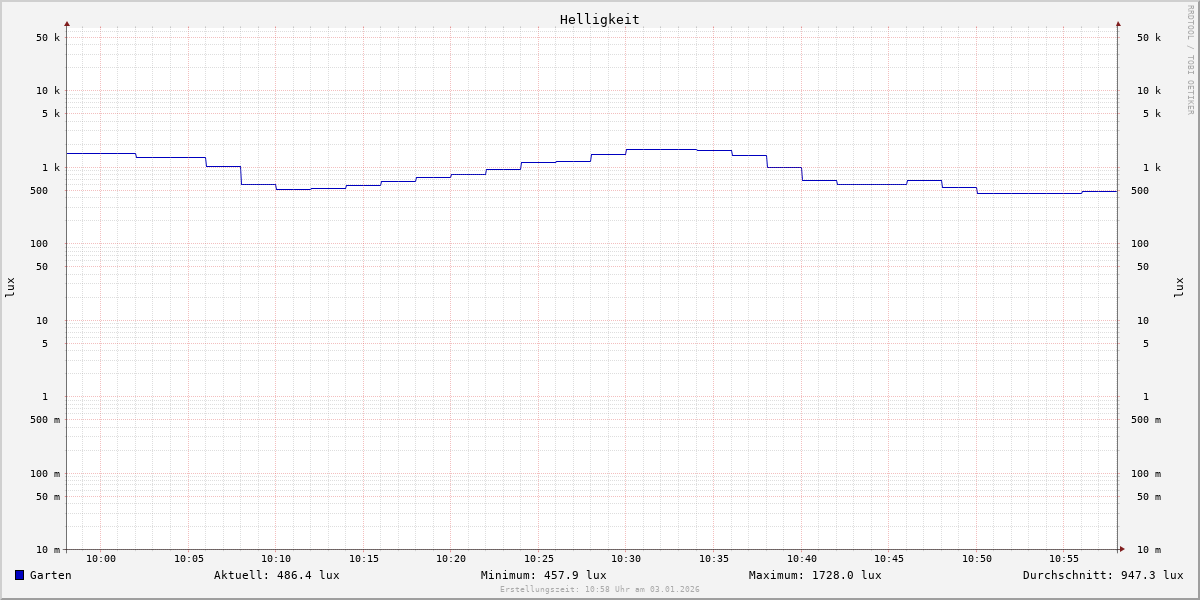Viewport: 1200px width, 600px height.
Task: Click the blue Garten legend color swatch
Action: pos(19,575)
